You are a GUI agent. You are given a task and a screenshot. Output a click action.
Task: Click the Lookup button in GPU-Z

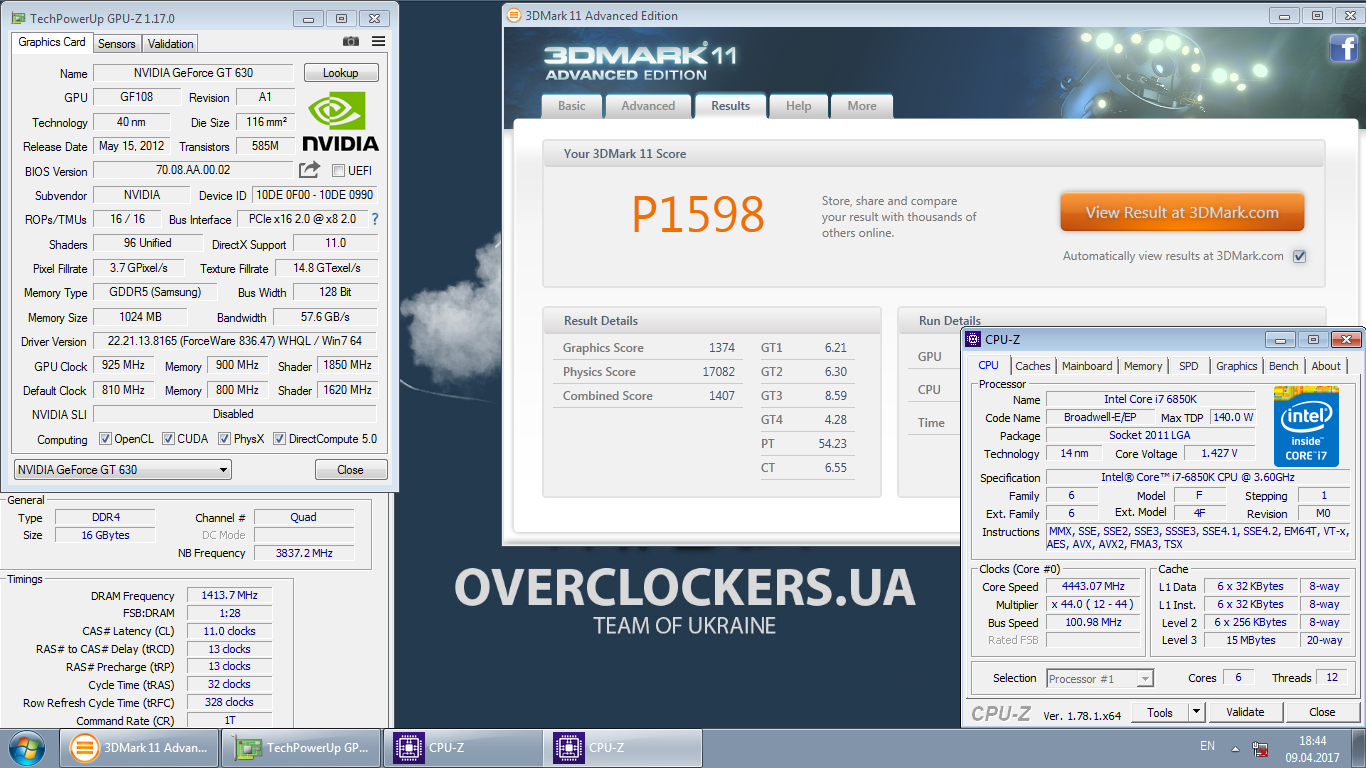pos(340,73)
